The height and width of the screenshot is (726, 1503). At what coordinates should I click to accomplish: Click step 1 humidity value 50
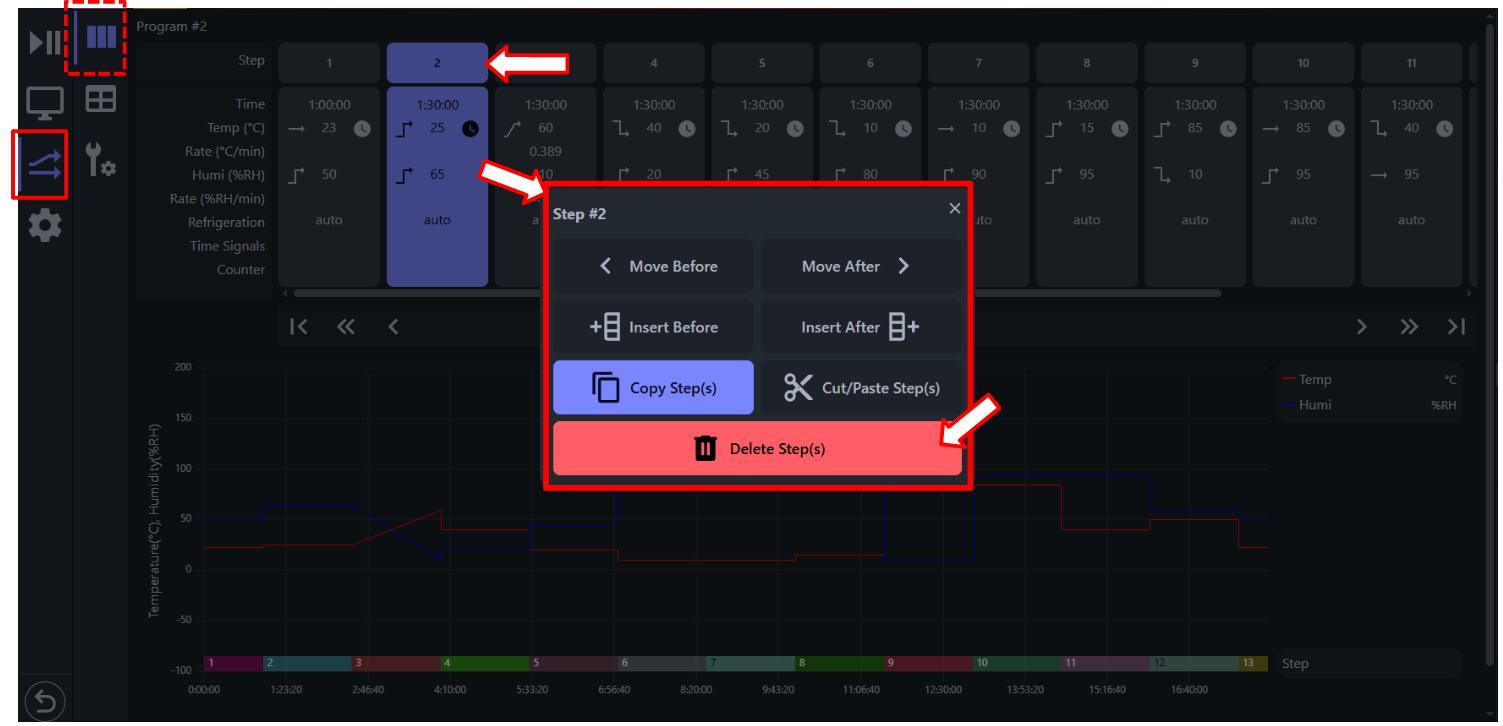click(x=329, y=174)
